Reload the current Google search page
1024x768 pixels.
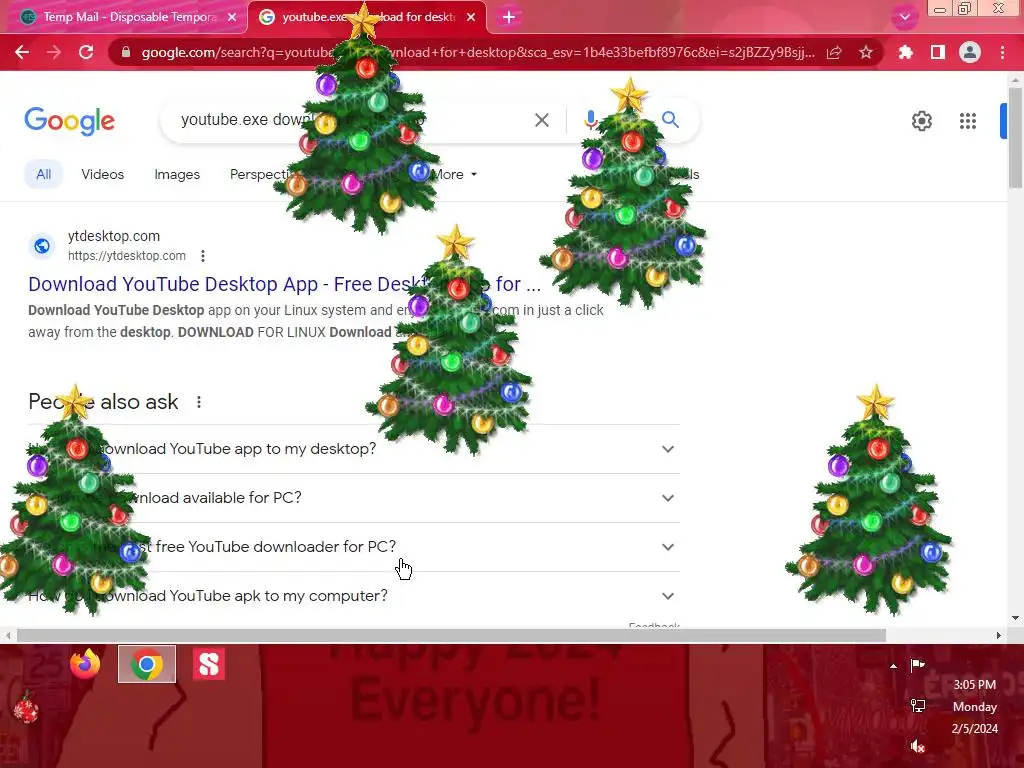(x=86, y=52)
